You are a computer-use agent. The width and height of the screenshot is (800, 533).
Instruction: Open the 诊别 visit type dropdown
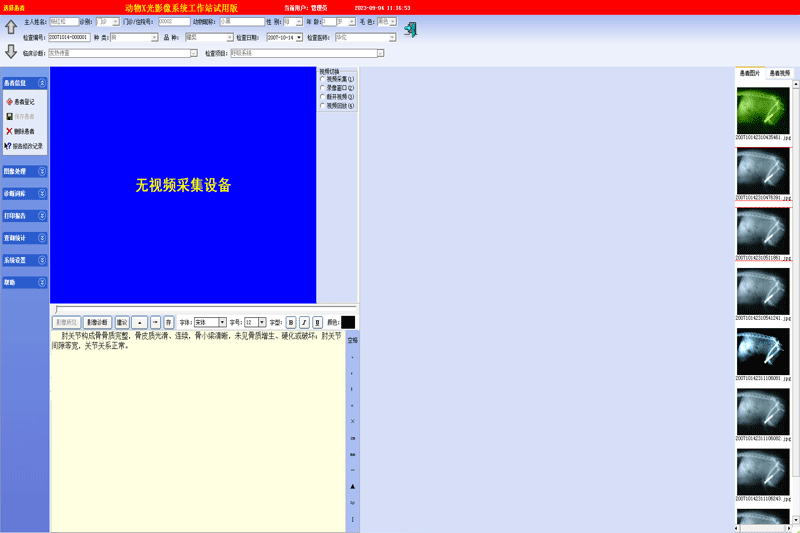[x=115, y=22]
